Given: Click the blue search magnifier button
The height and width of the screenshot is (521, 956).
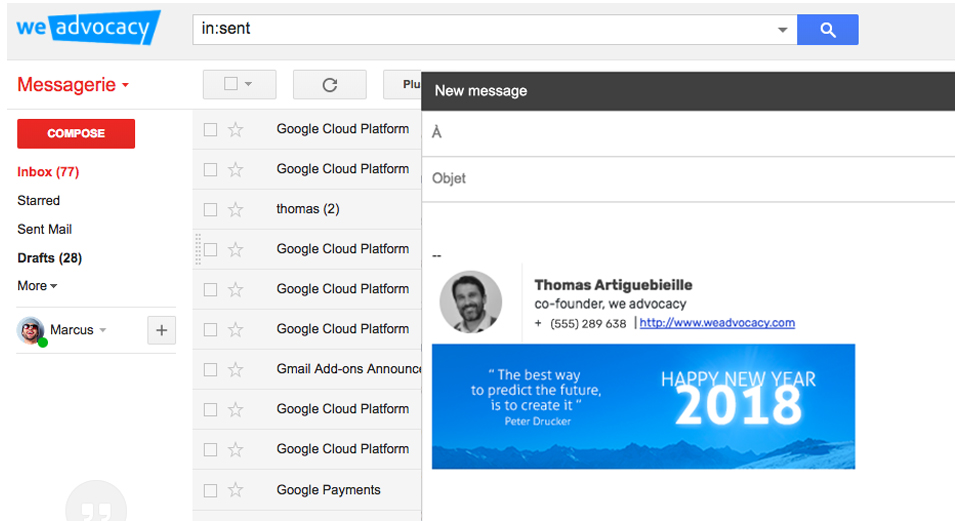Looking at the screenshot, I should 827,29.
